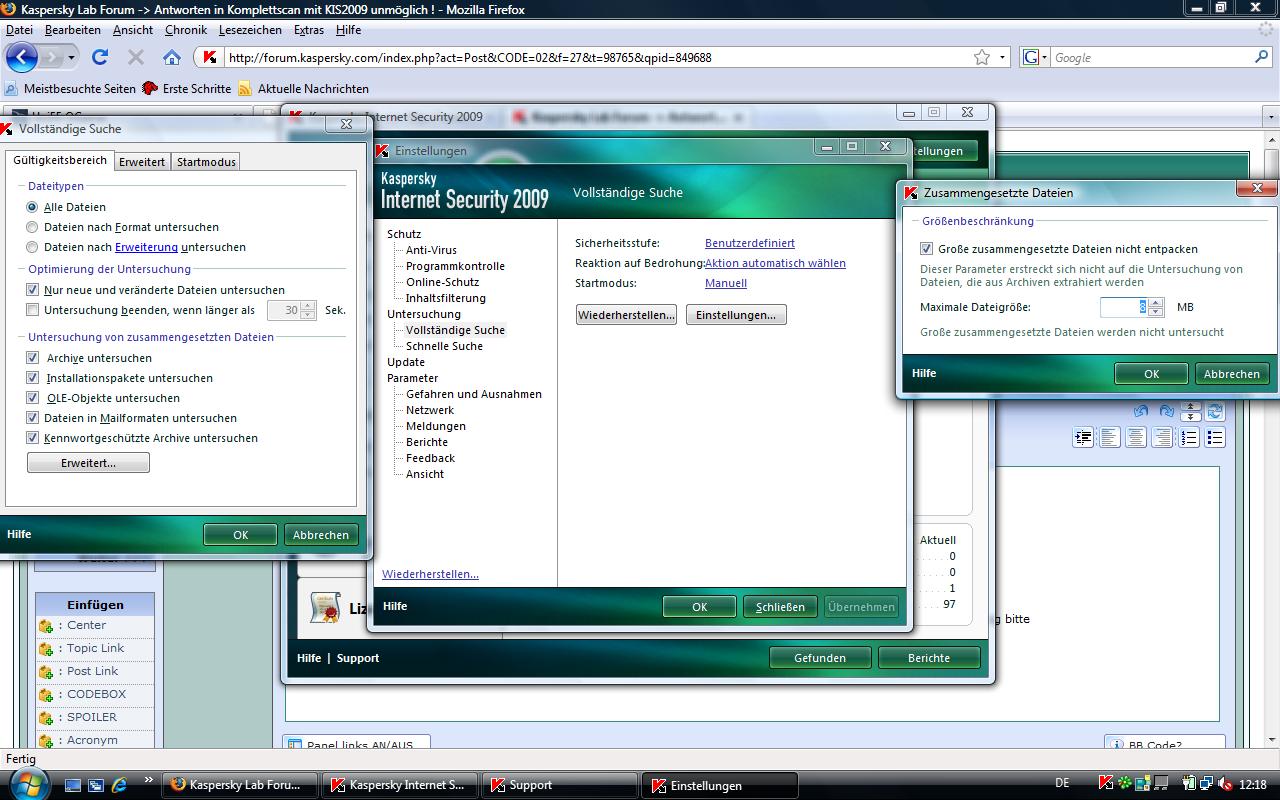The height and width of the screenshot is (800, 1280).
Task: Open address bar history dropdown
Action: point(1003,57)
